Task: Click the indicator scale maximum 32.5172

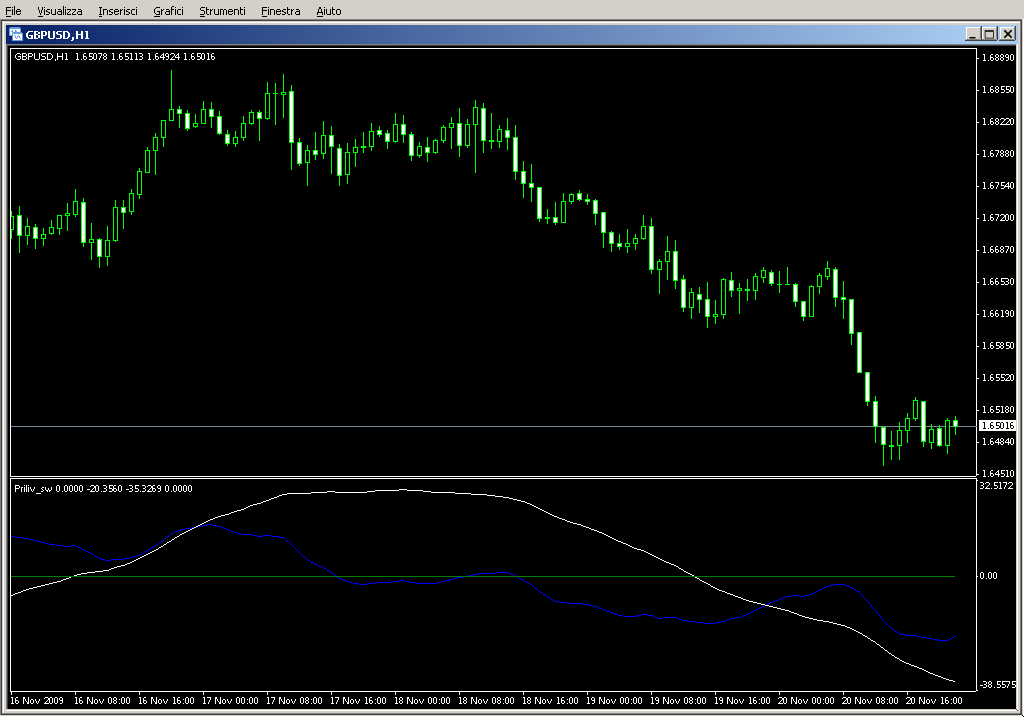Action: click(x=997, y=486)
